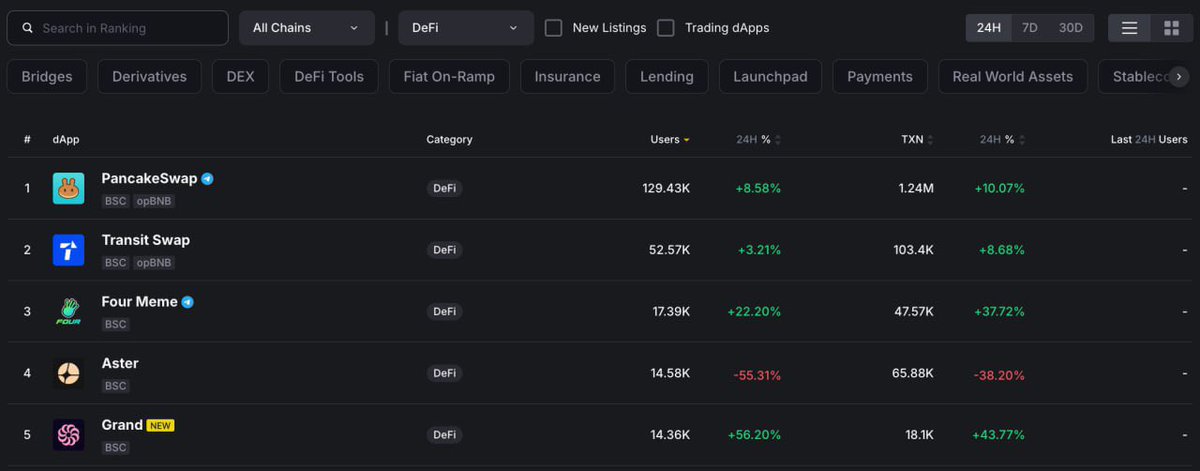Click PancakeSwap users value 129.43K

coord(666,188)
